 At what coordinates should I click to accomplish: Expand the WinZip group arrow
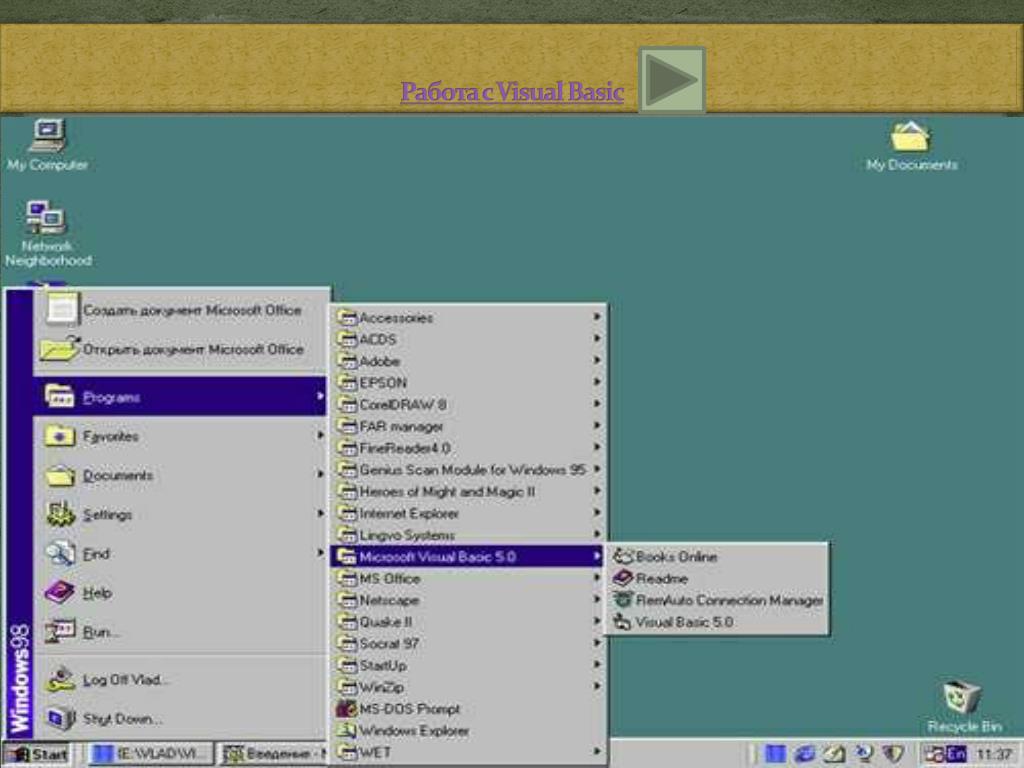click(x=597, y=686)
